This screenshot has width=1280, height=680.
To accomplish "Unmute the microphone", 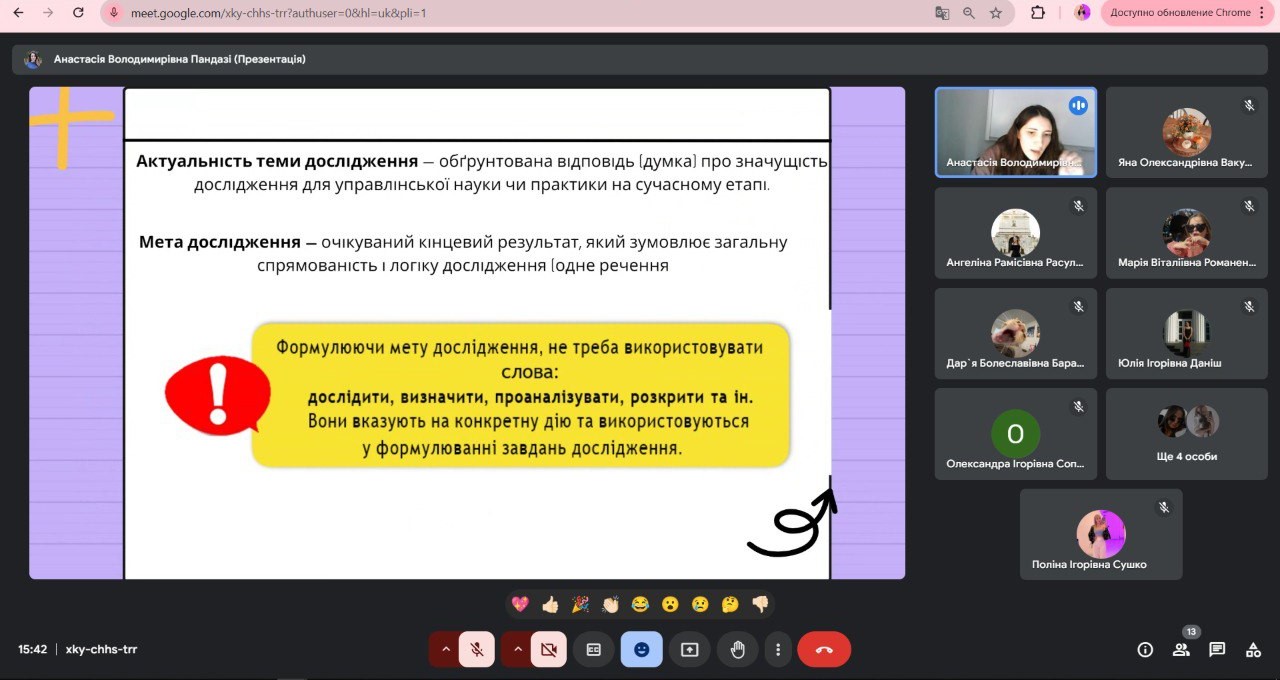I will coord(477,650).
